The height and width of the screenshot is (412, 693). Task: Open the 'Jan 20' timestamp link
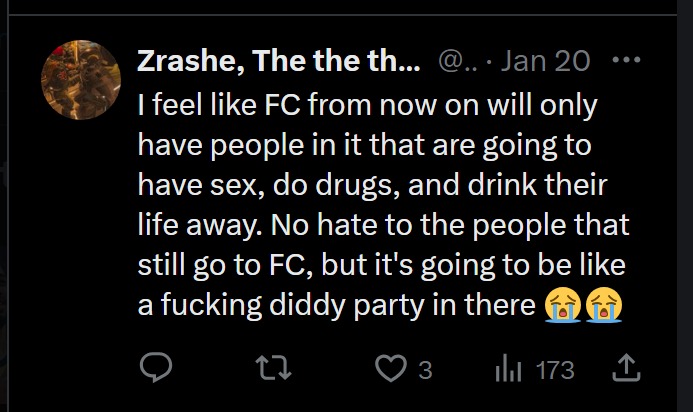tap(545, 61)
